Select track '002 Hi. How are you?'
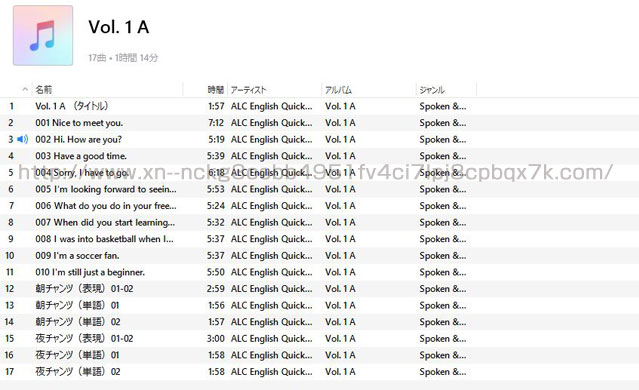 tap(78, 139)
